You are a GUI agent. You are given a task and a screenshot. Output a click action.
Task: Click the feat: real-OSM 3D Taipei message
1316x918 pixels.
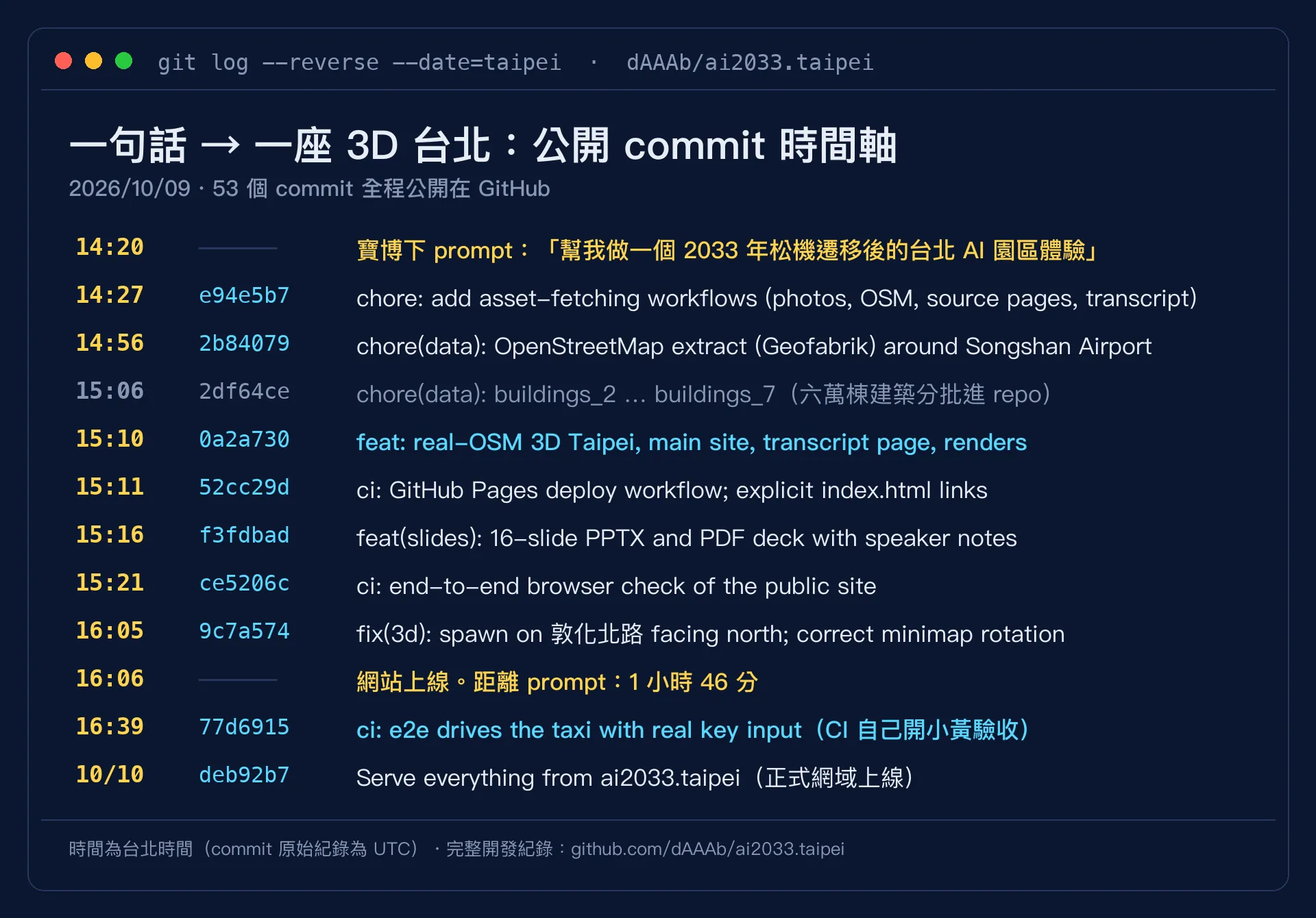tap(692, 443)
